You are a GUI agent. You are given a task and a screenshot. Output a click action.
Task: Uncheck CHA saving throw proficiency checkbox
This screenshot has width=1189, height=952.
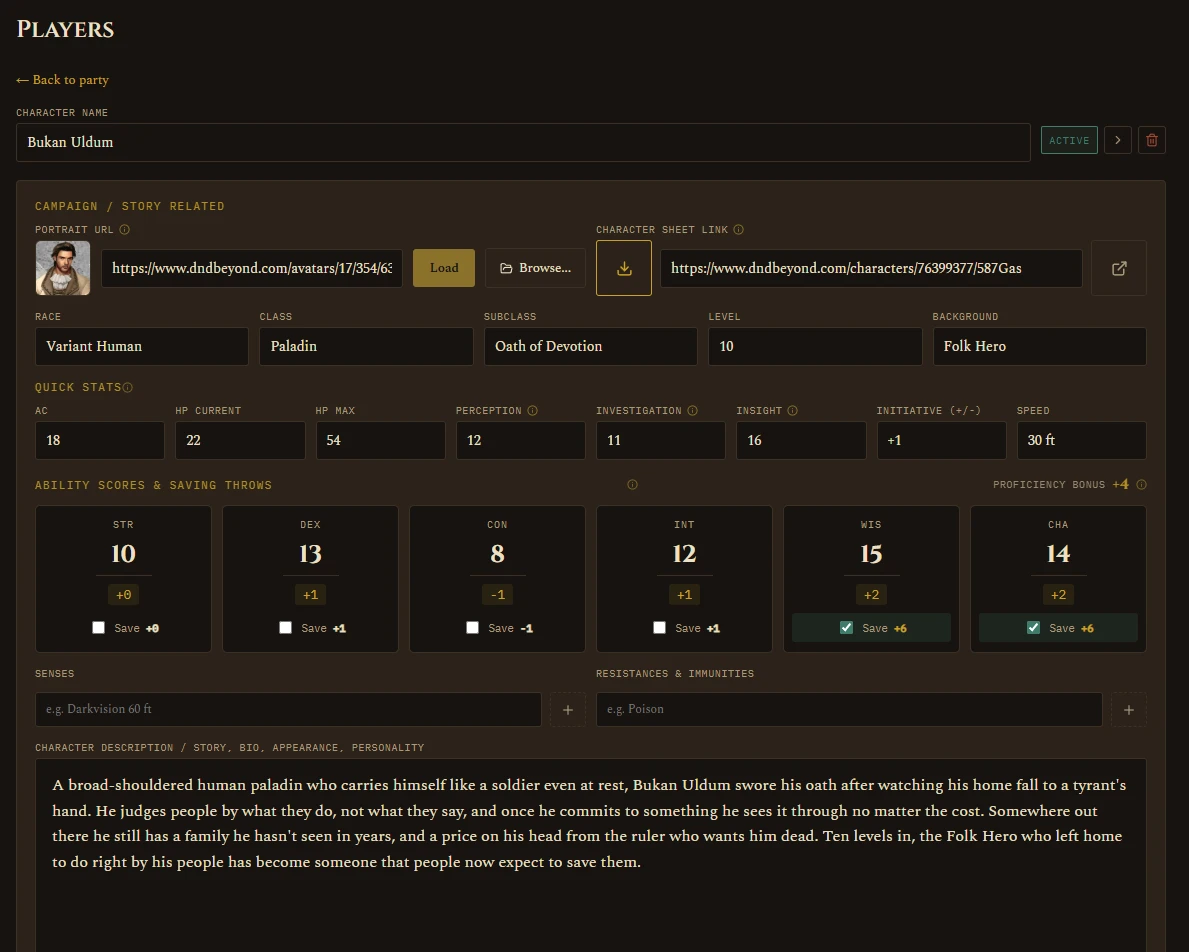point(1034,627)
